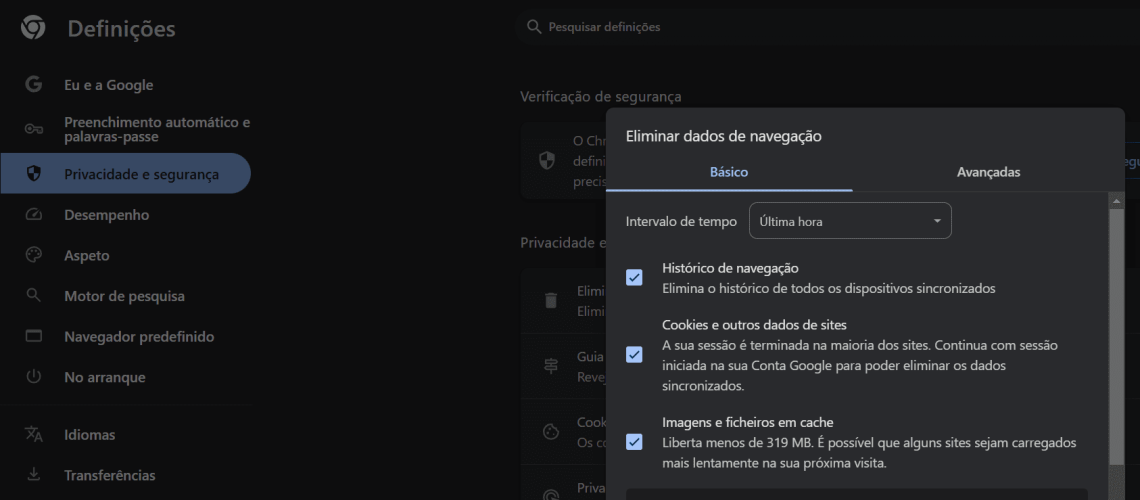Image resolution: width=1140 pixels, height=500 pixels.
Task: Open Idiomas settings
Action: 126,435
